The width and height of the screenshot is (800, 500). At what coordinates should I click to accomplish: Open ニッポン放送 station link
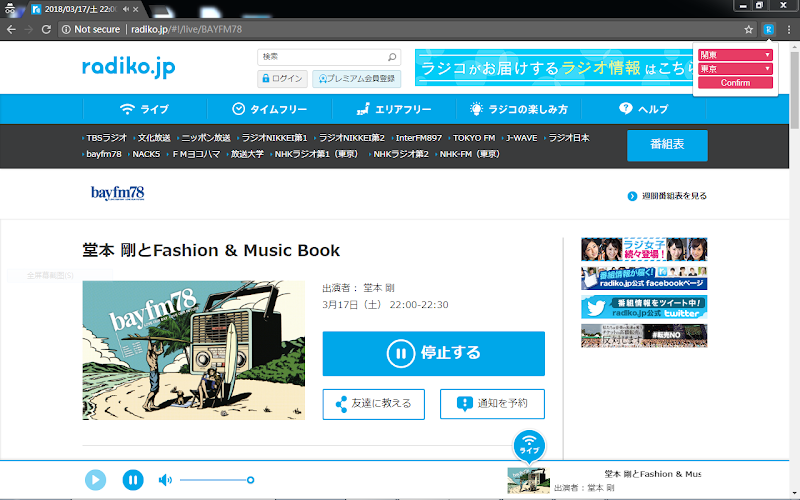[206, 138]
